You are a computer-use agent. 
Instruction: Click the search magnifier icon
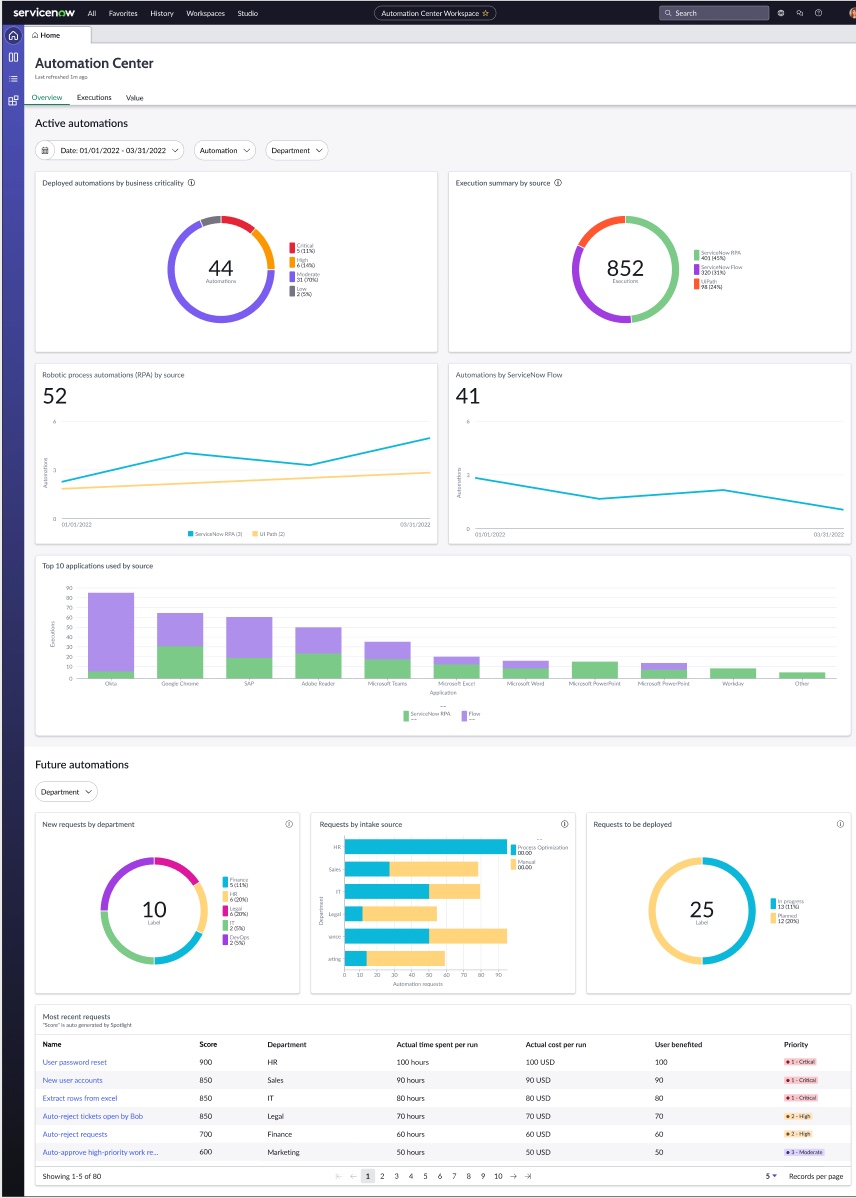[x=668, y=13]
